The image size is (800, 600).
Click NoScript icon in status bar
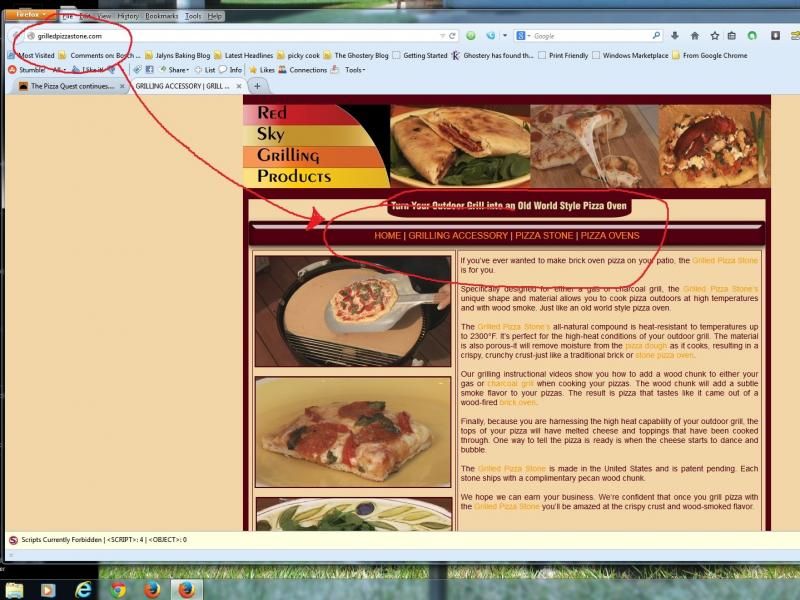14,540
